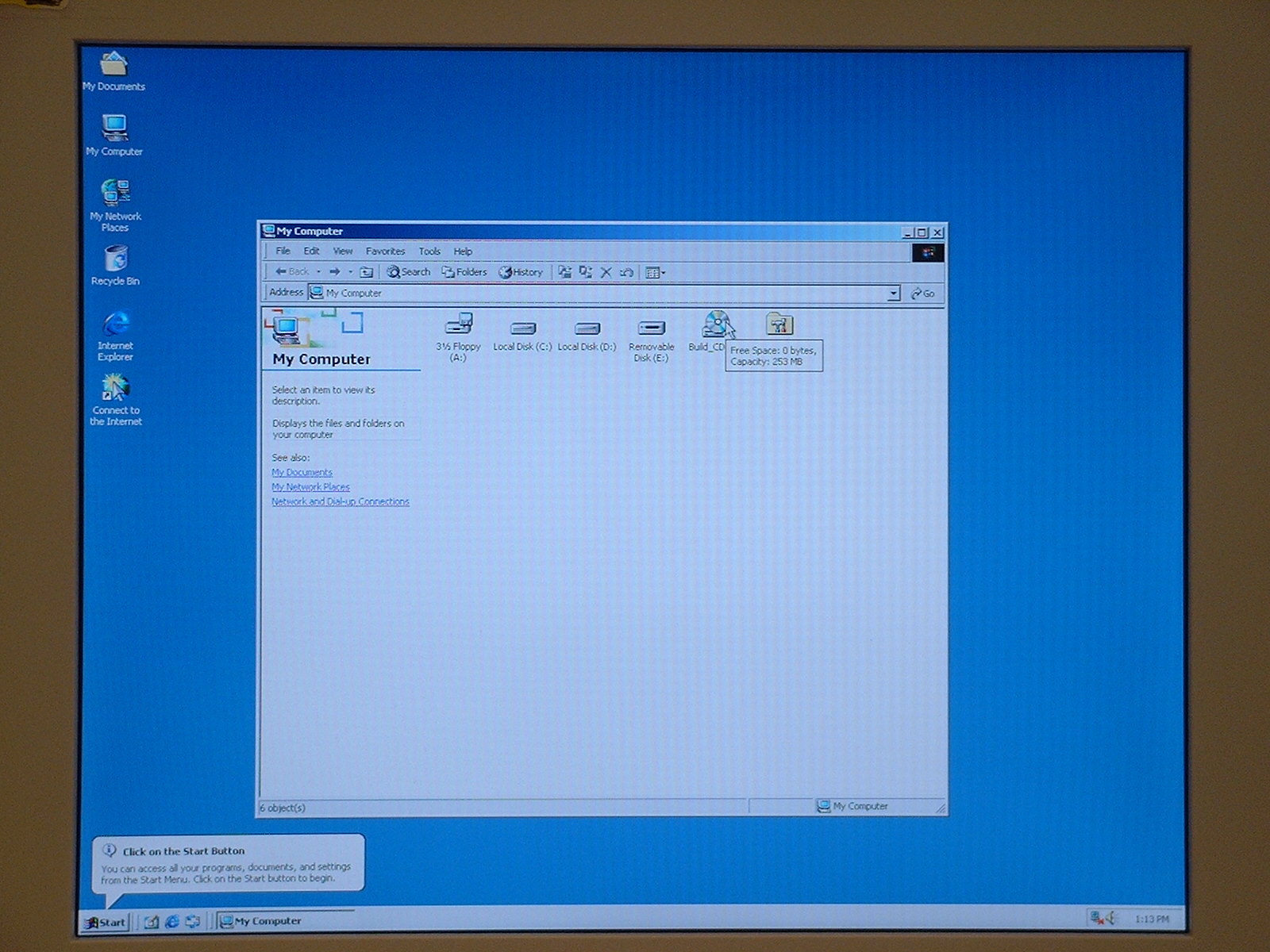Viewport: 1270px width, 952px height.
Task: Open the Control Panel folder icon
Action: [779, 324]
